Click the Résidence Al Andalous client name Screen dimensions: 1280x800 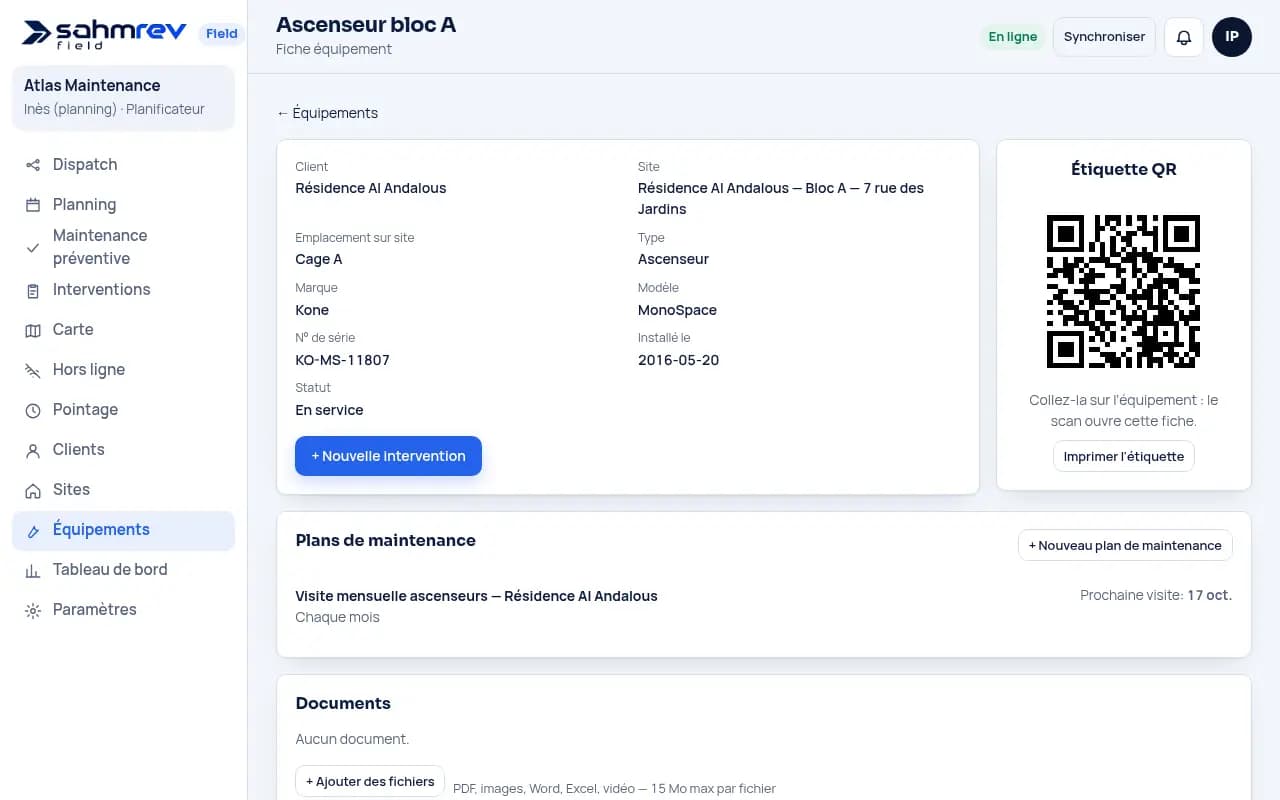coord(371,188)
